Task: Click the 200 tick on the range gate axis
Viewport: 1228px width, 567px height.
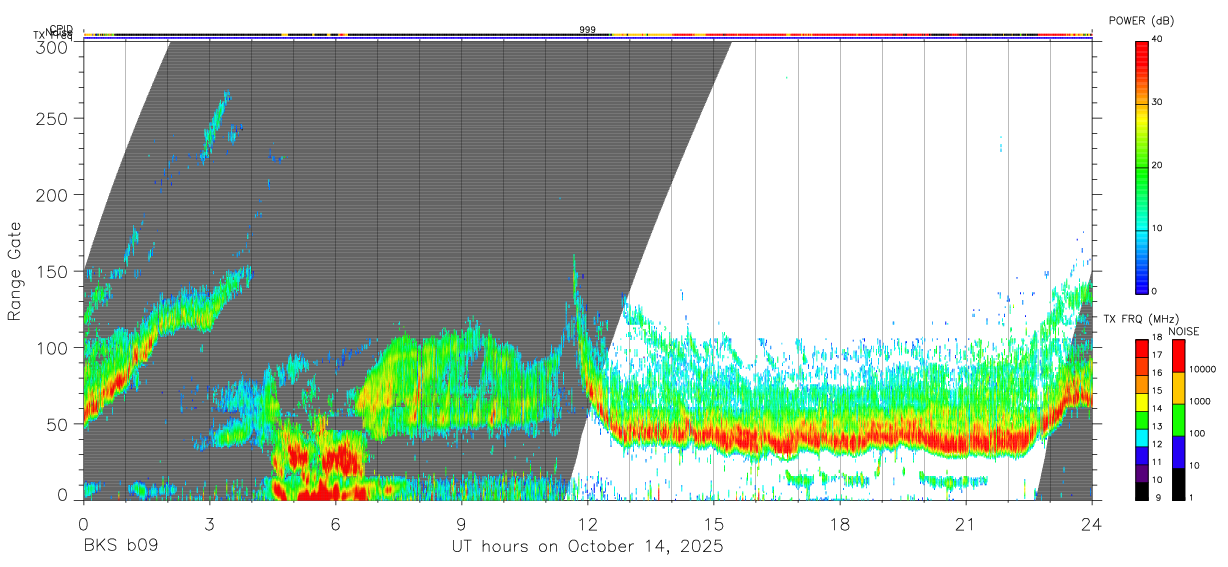Action: 52,195
